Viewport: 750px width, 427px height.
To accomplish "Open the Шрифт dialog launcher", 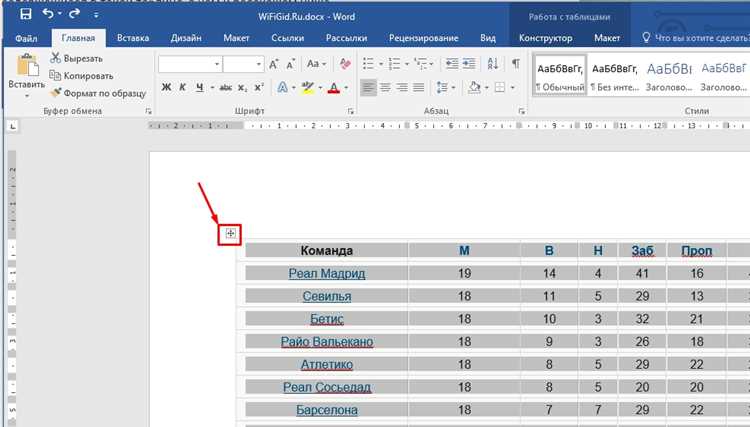I will pyautogui.click(x=351, y=111).
